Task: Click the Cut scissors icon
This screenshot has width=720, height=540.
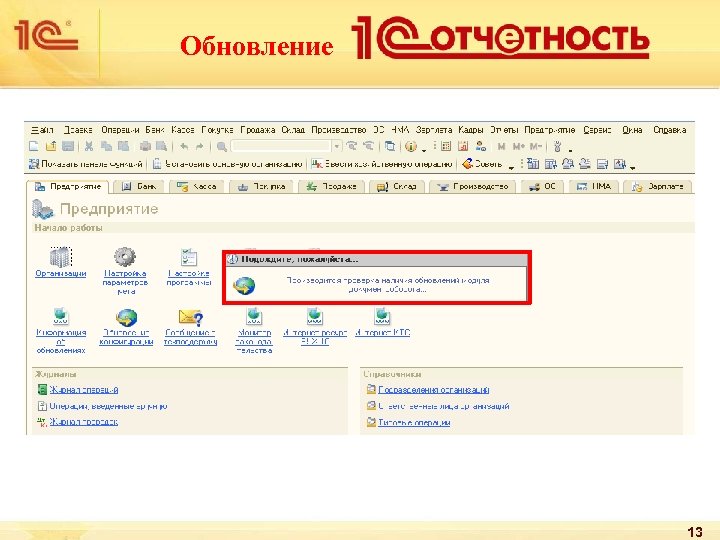Action: click(89, 146)
